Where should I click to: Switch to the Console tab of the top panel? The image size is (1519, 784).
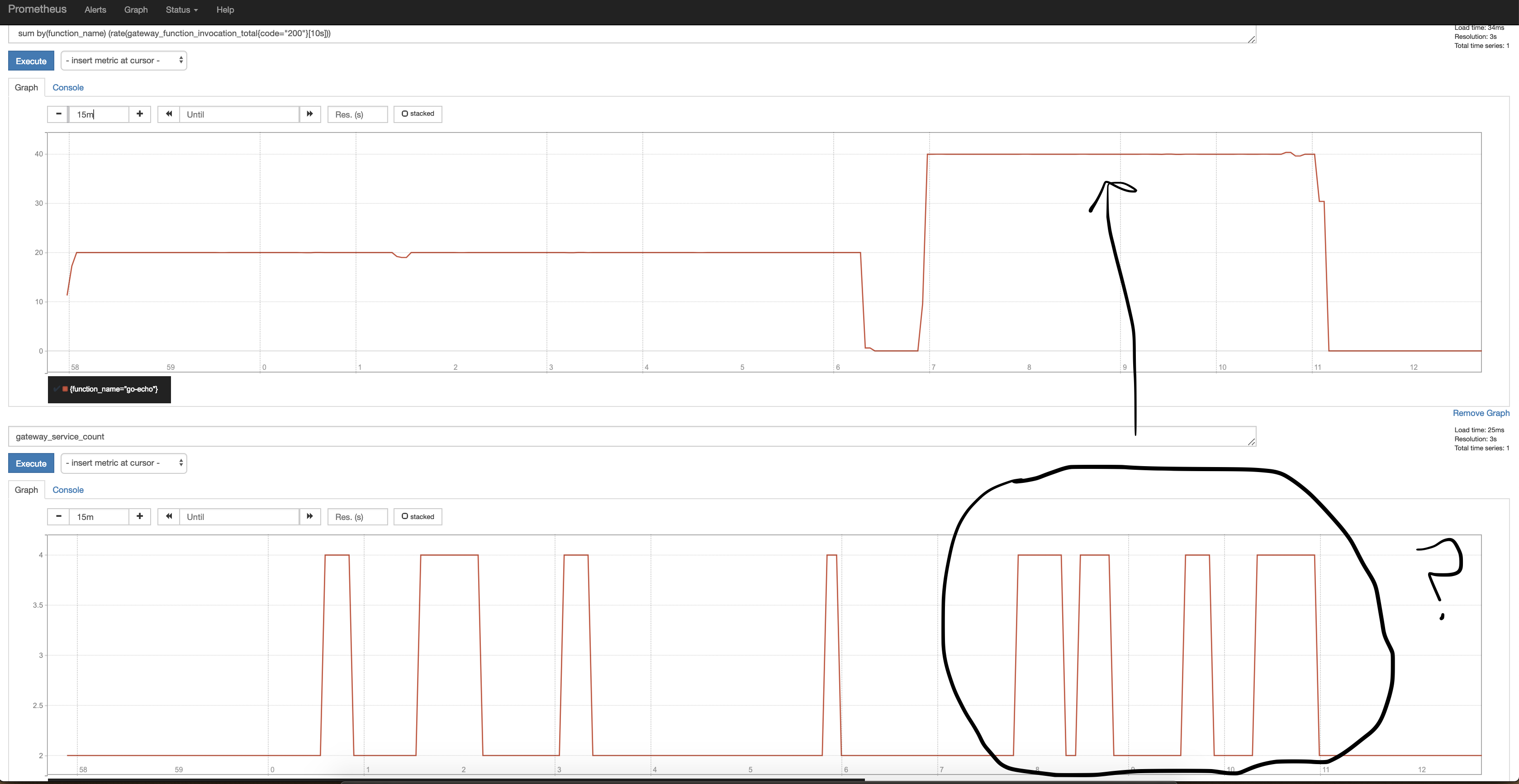coord(68,87)
